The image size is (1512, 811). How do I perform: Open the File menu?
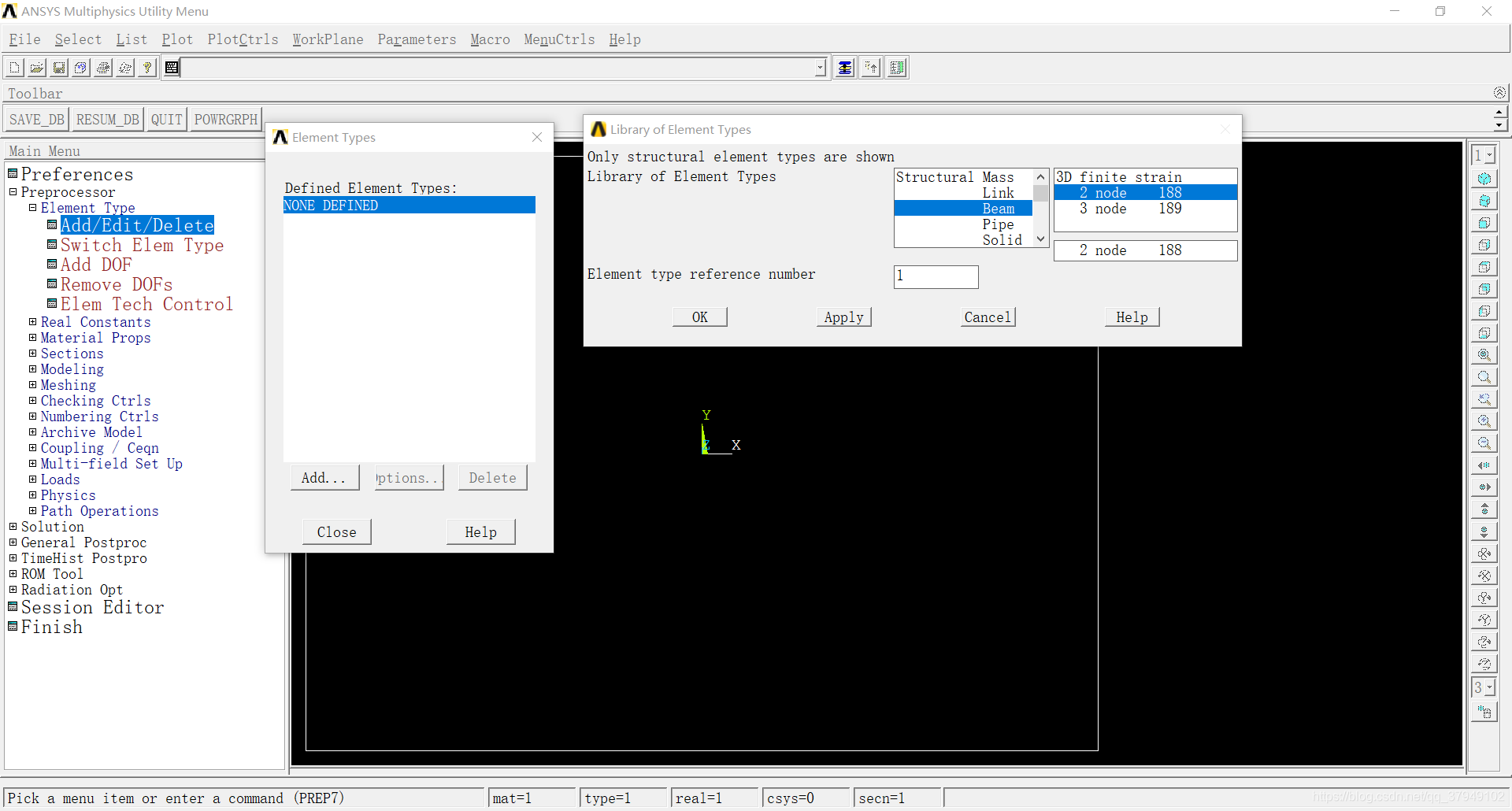pyautogui.click(x=24, y=39)
